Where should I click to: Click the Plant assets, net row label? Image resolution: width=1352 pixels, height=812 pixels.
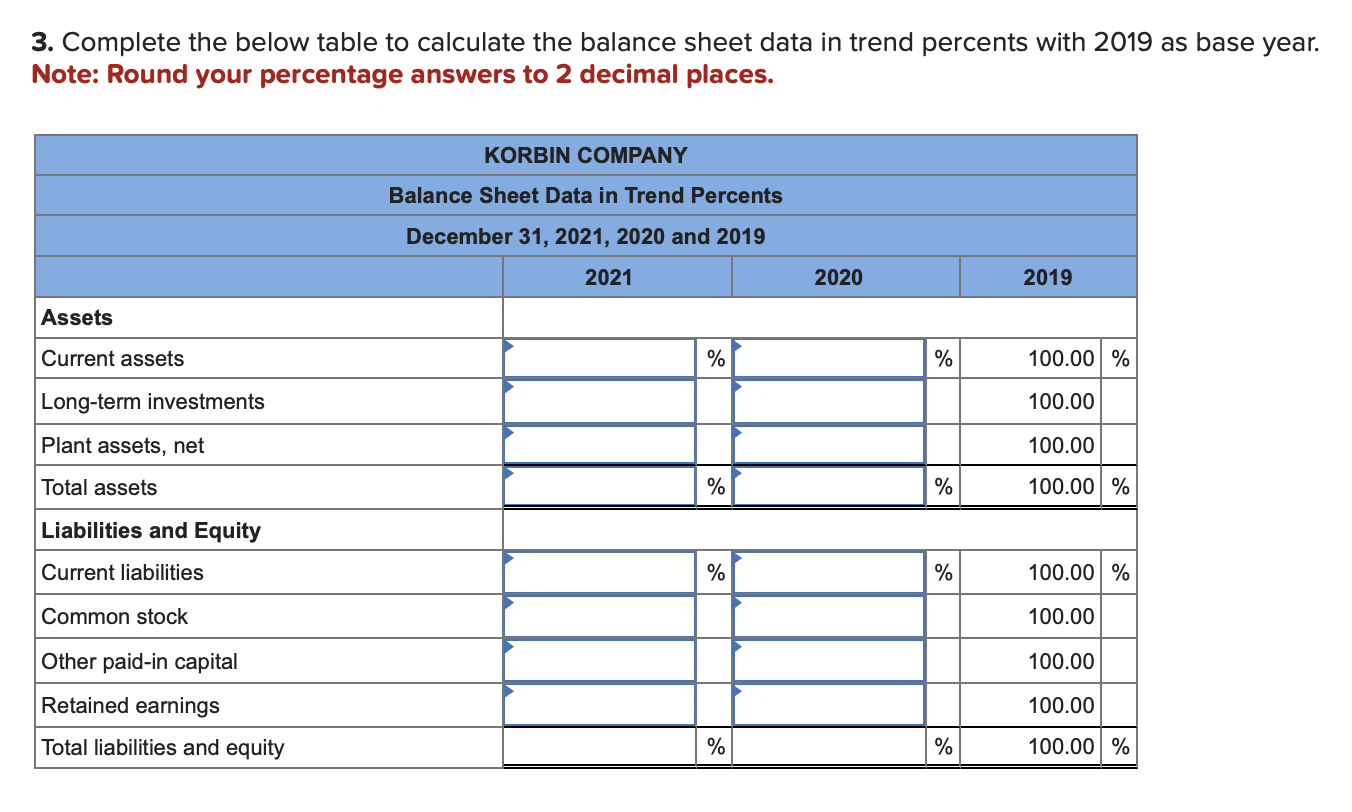pyautogui.click(x=123, y=446)
